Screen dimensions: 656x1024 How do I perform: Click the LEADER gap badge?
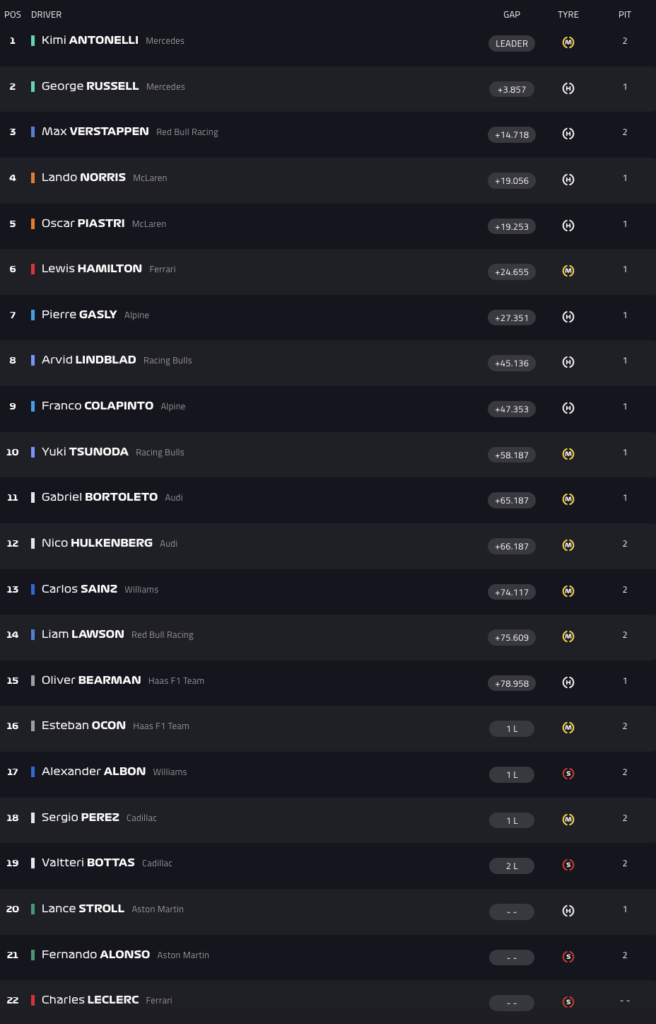(x=512, y=43)
